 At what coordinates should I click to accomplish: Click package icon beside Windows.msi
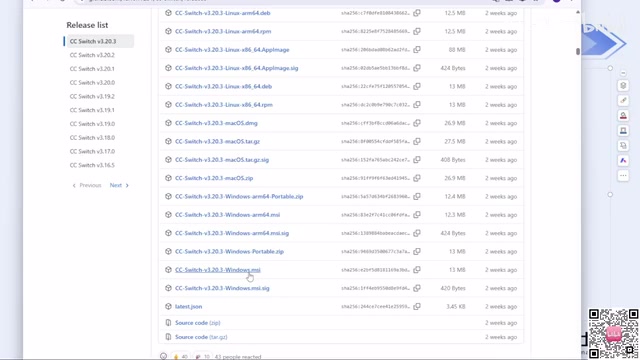click(168, 270)
